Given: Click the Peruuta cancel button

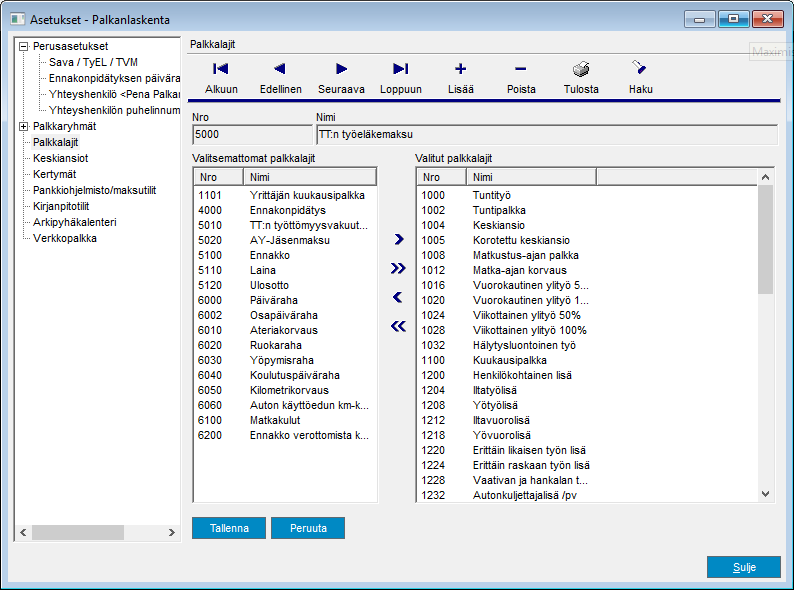Looking at the screenshot, I should pos(308,528).
